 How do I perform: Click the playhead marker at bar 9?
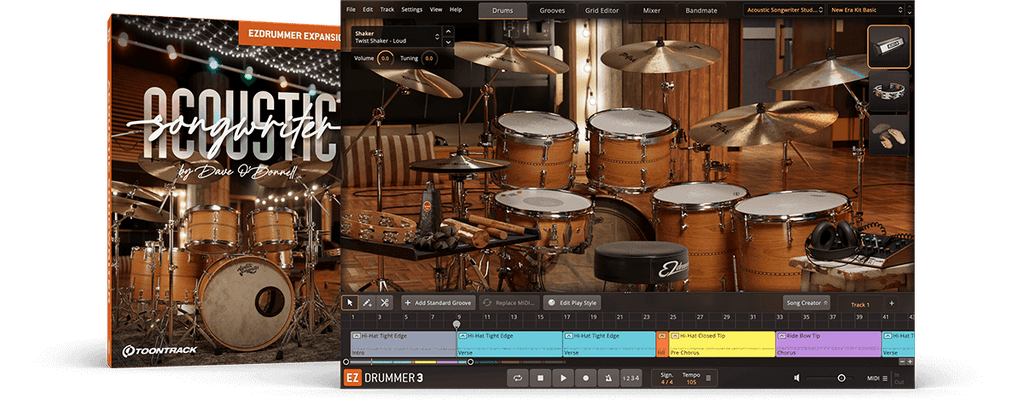pyautogui.click(x=456, y=324)
